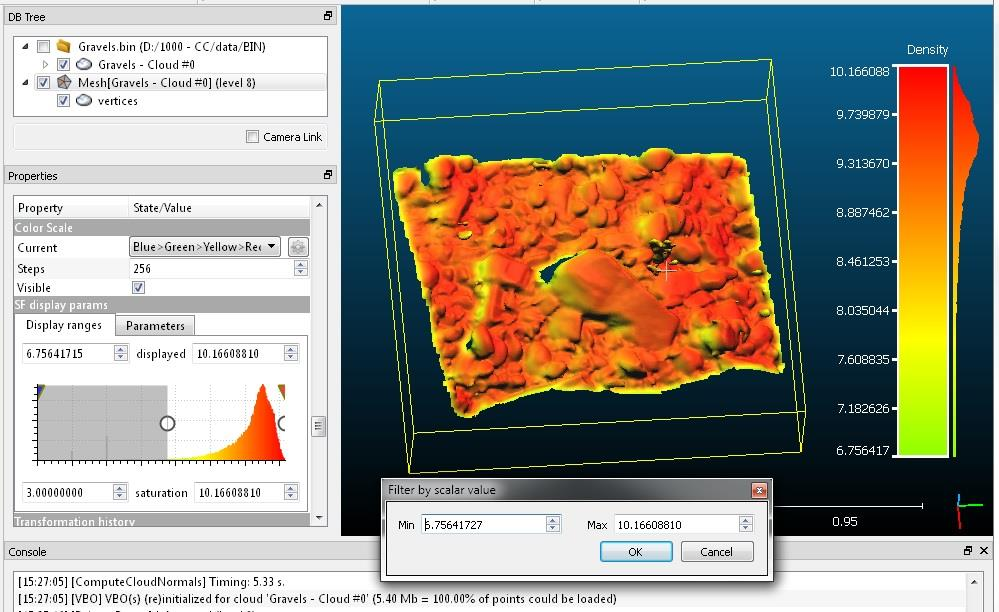
Task: Uncheck the color scale Visible checkbox
Action: click(x=139, y=288)
